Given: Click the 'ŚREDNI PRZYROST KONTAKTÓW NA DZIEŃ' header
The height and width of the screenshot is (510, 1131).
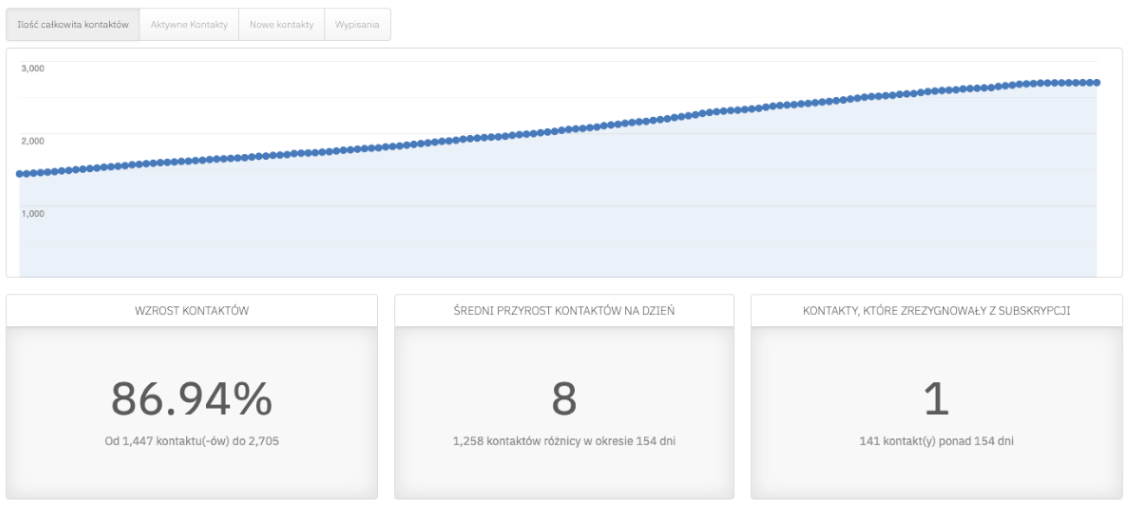Looking at the screenshot, I should 564,311.
